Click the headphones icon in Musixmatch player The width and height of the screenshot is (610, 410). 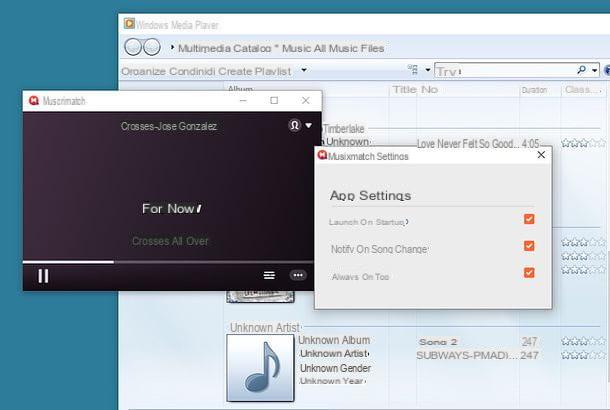click(294, 125)
